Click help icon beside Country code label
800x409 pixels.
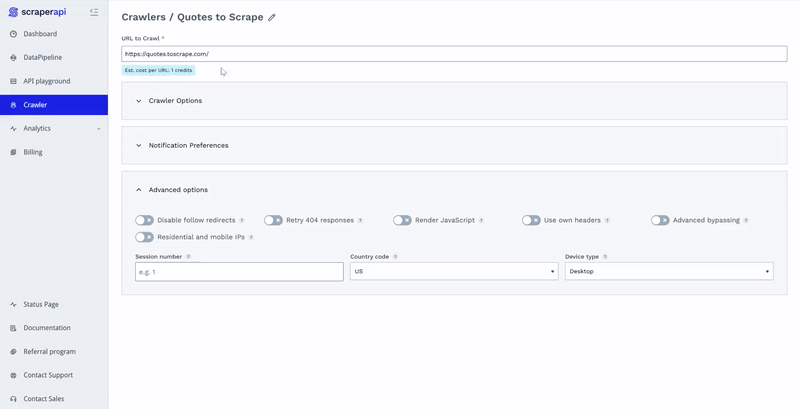[x=395, y=257]
